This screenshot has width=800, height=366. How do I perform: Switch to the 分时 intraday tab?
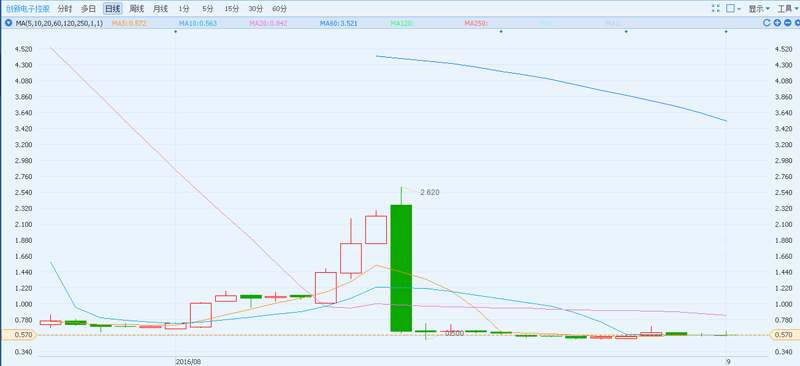[64, 9]
